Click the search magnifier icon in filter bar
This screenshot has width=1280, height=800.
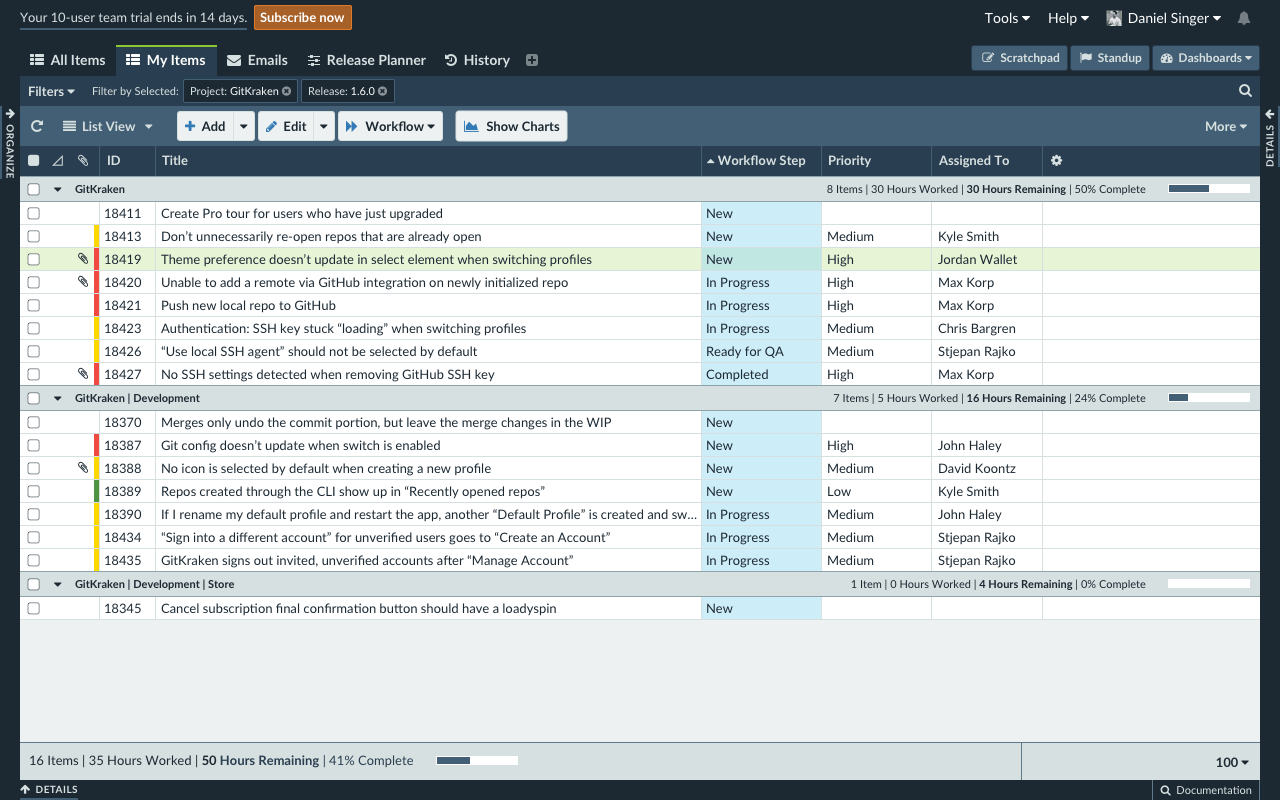(x=1245, y=91)
